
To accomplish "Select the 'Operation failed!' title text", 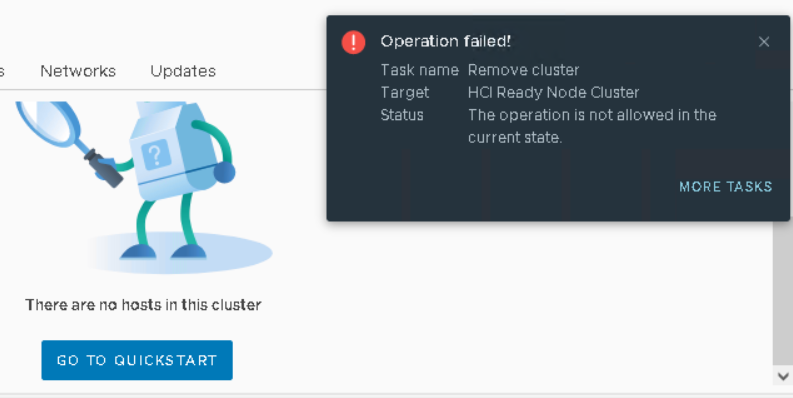I will tap(446, 41).
